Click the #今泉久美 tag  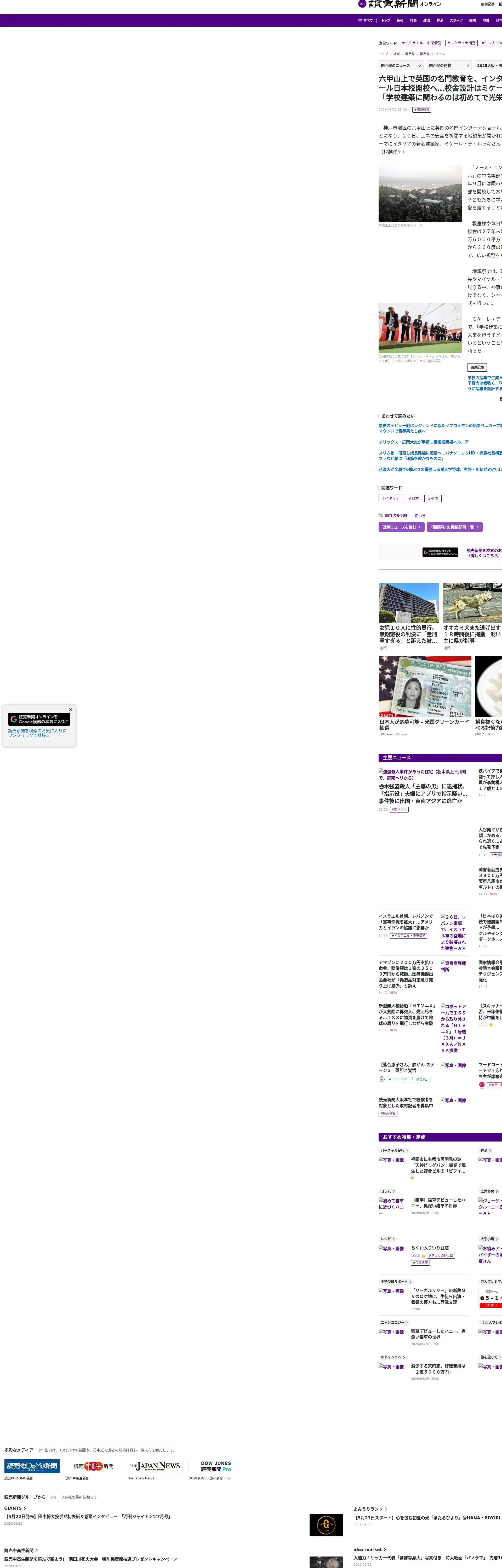(x=420, y=1263)
